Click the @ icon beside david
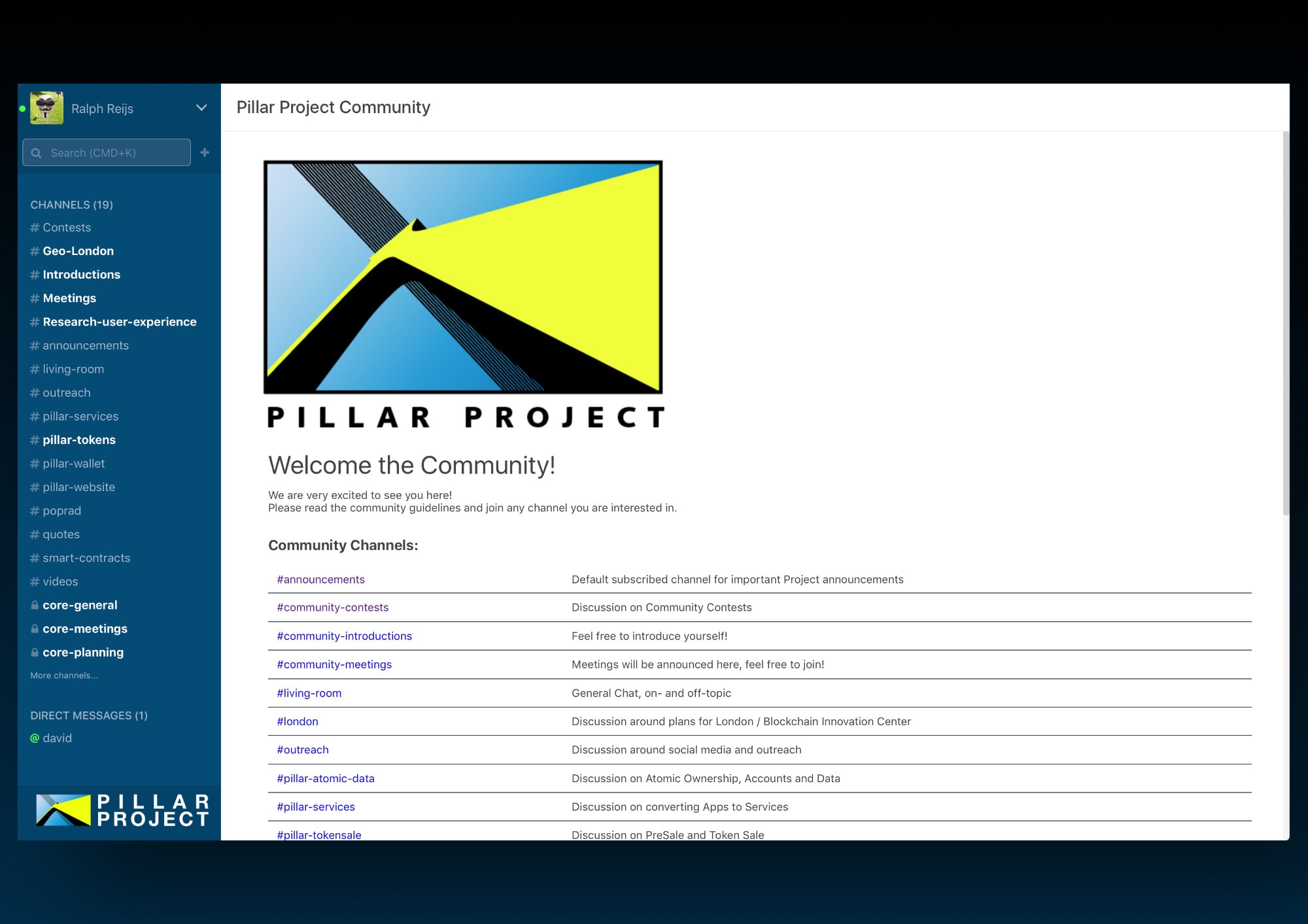 (35, 738)
